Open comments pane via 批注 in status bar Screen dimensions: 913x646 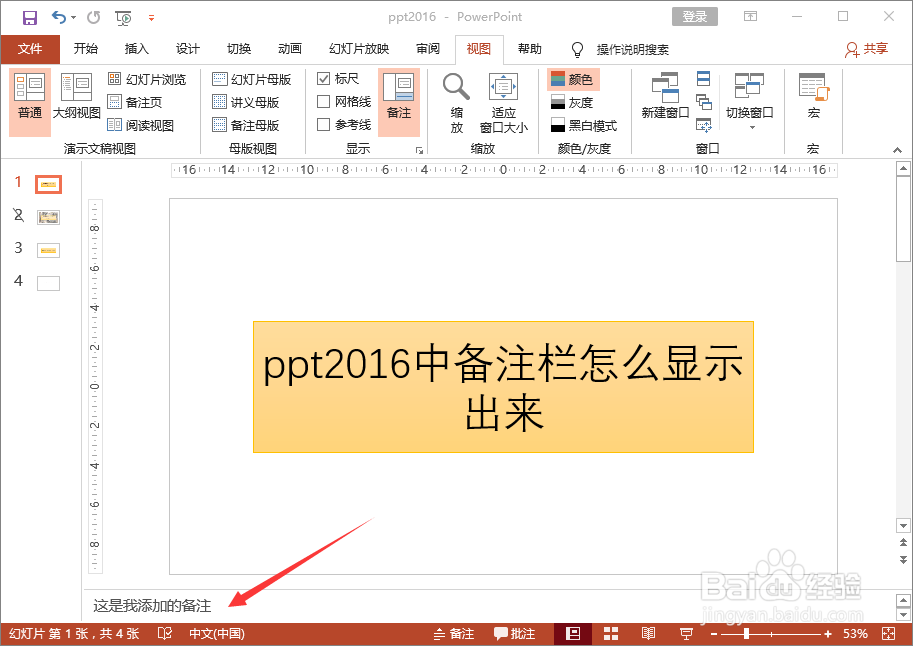514,633
